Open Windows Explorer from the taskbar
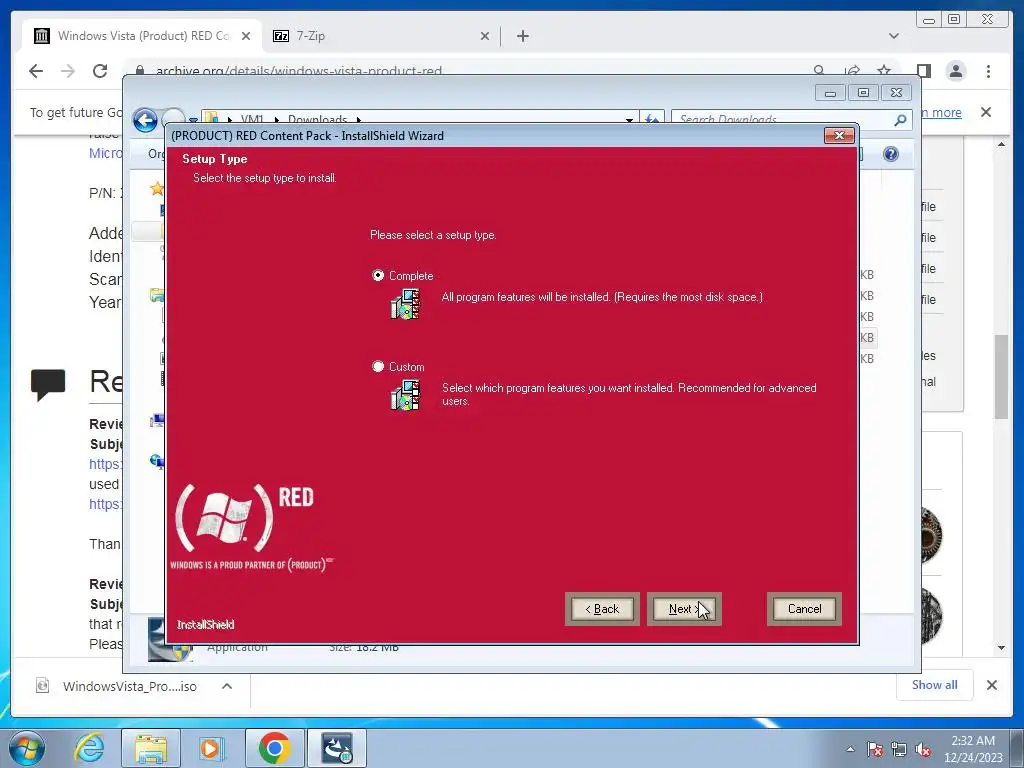This screenshot has height=768, width=1024. coord(151,748)
